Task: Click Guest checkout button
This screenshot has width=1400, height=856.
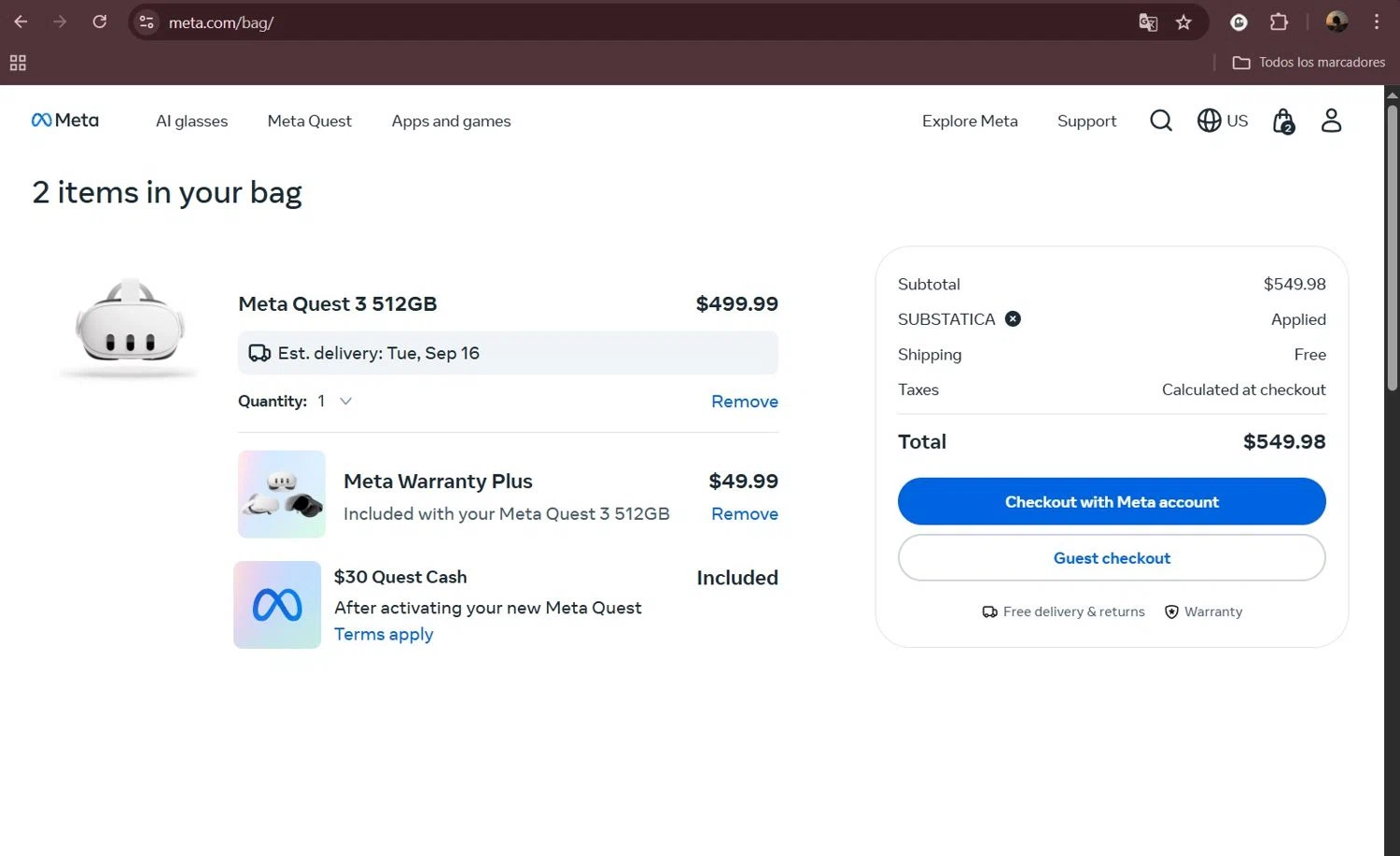Action: point(1112,557)
